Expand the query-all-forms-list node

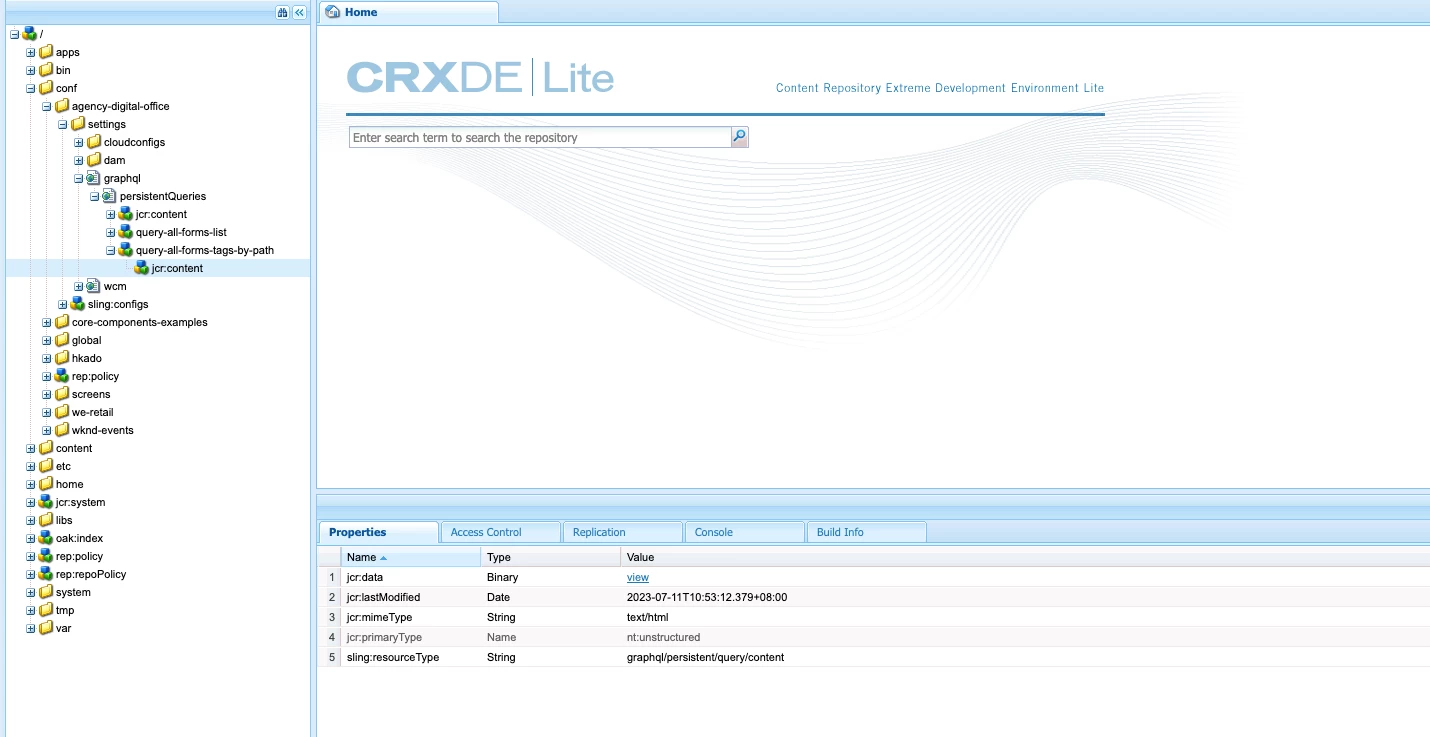pos(111,233)
